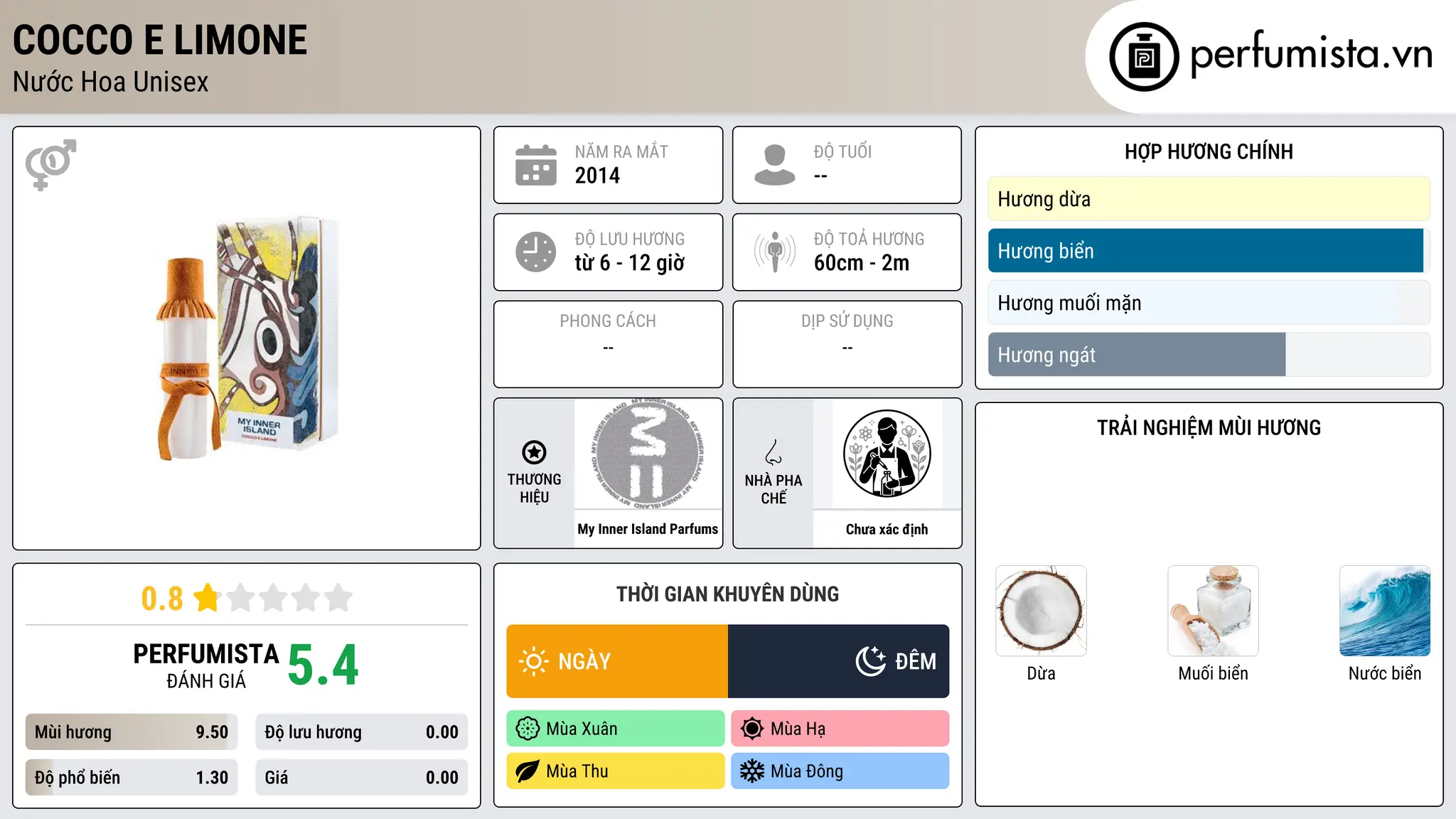Click the flower icon for Mùa Xuân
Image resolution: width=1456 pixels, height=819 pixels.
point(528,729)
